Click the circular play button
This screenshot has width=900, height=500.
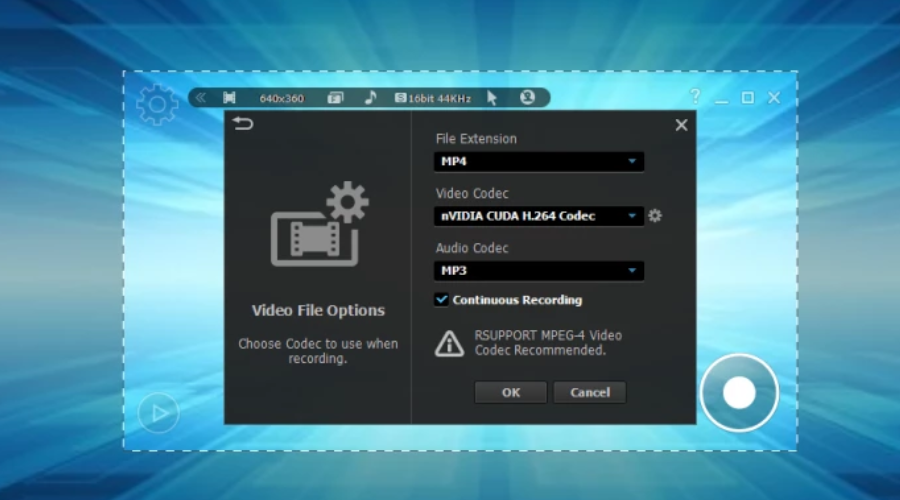click(x=158, y=413)
